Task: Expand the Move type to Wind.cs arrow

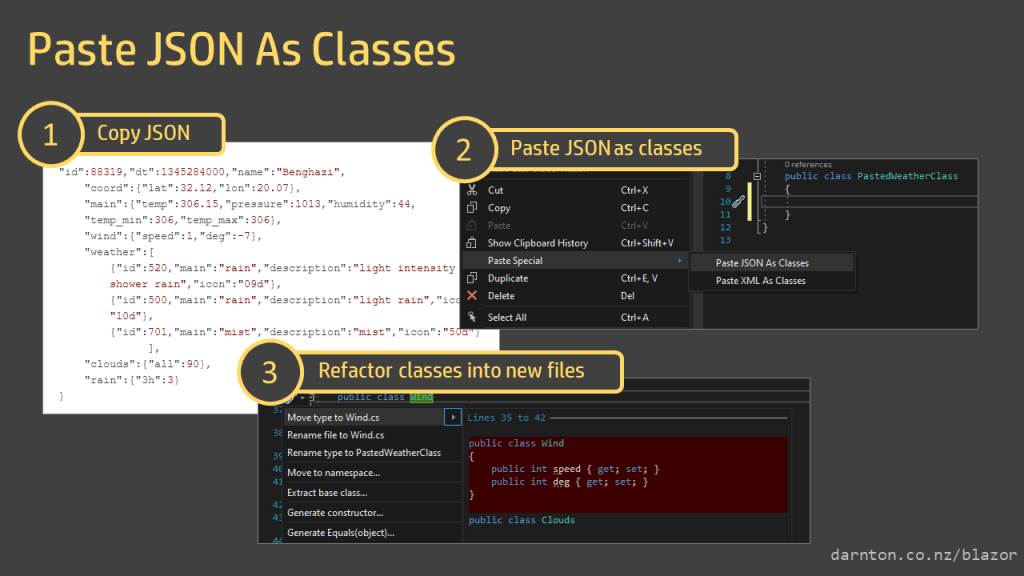Action: [455, 417]
